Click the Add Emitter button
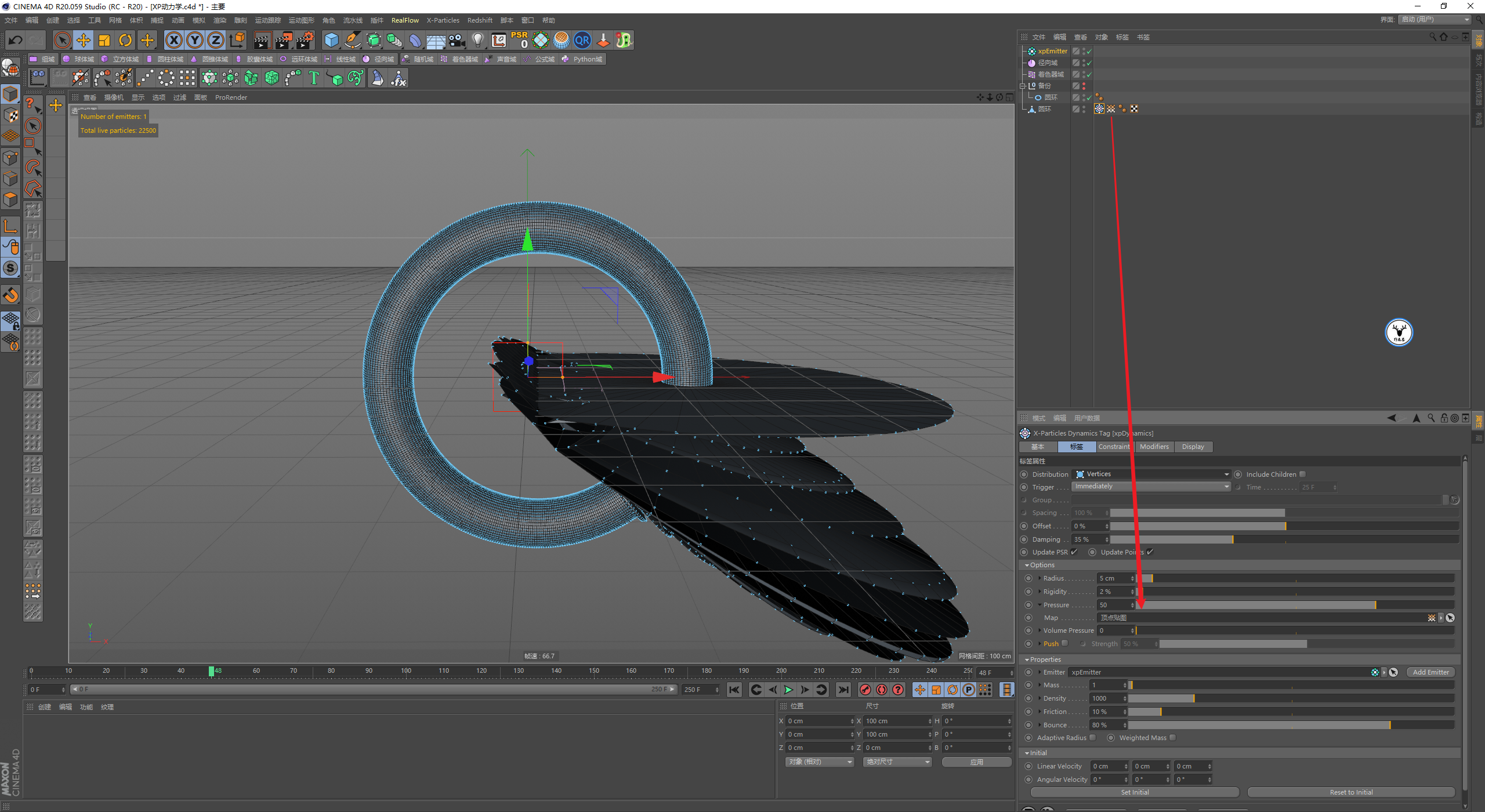 point(1430,672)
